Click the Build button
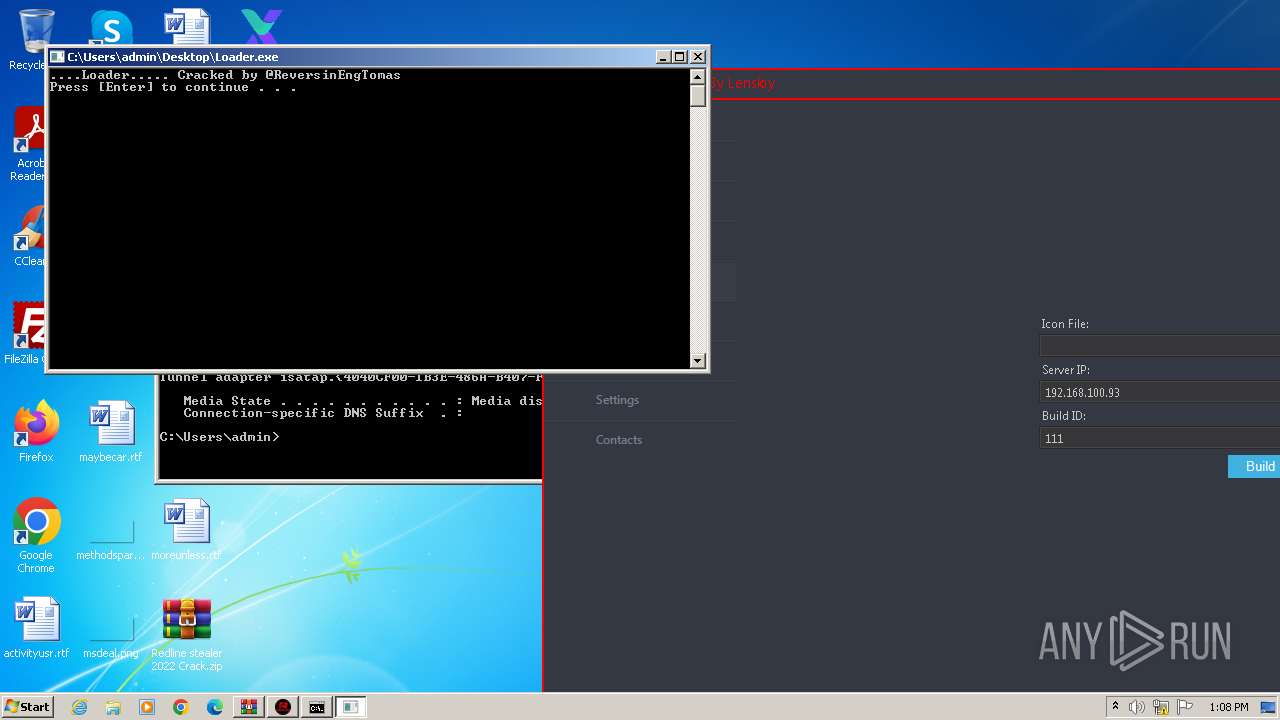The width and height of the screenshot is (1280, 720). [x=1254, y=466]
